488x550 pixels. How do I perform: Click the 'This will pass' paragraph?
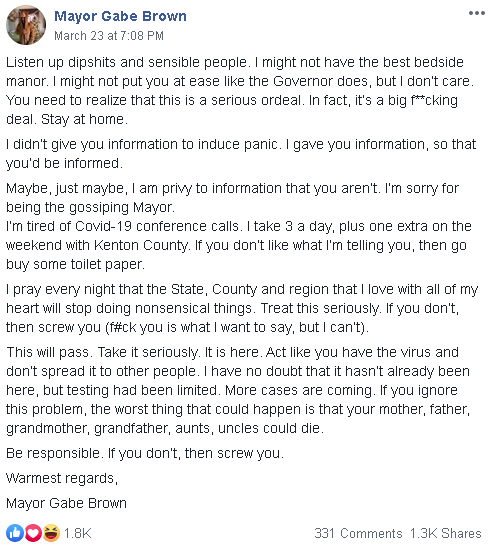238,390
